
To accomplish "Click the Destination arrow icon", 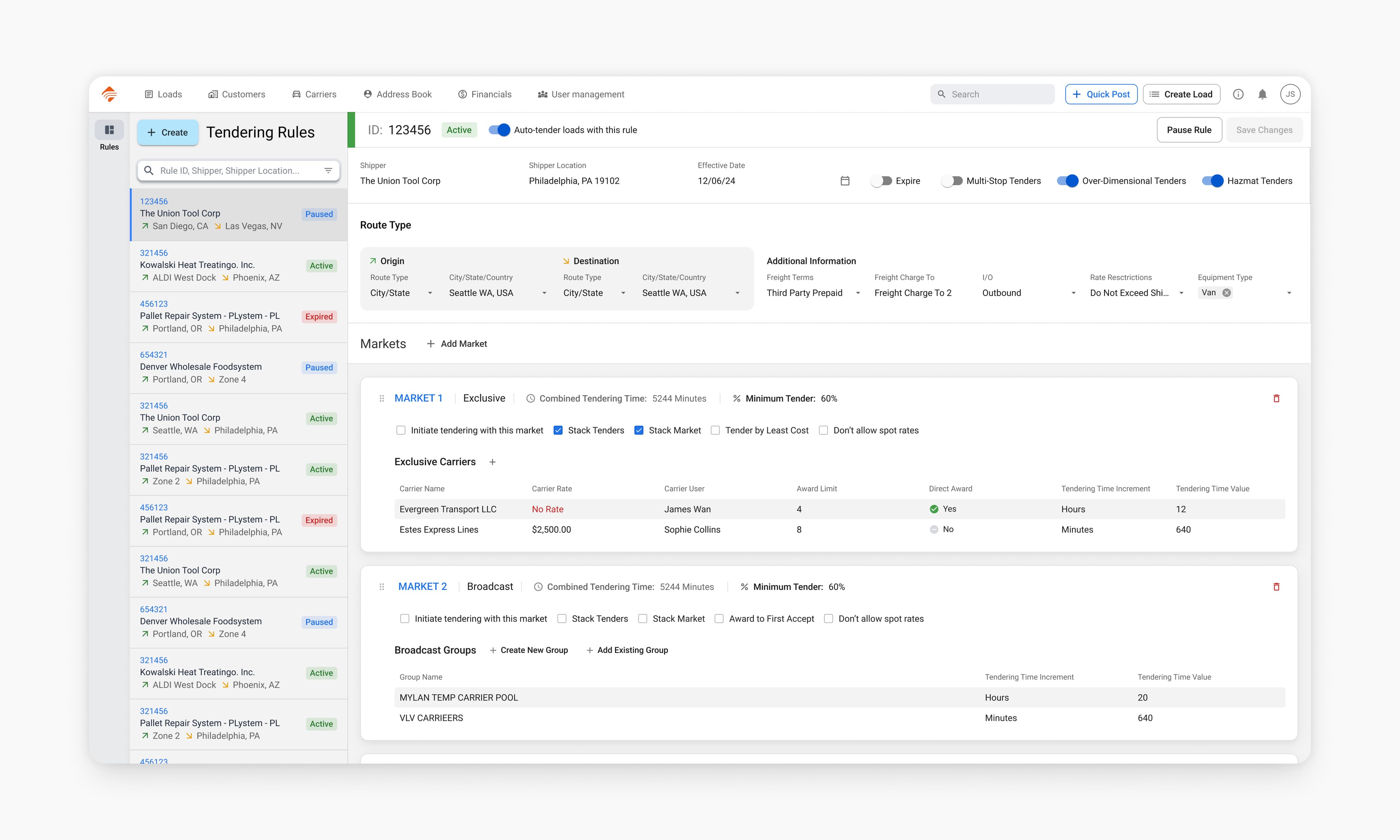I will tap(566, 261).
